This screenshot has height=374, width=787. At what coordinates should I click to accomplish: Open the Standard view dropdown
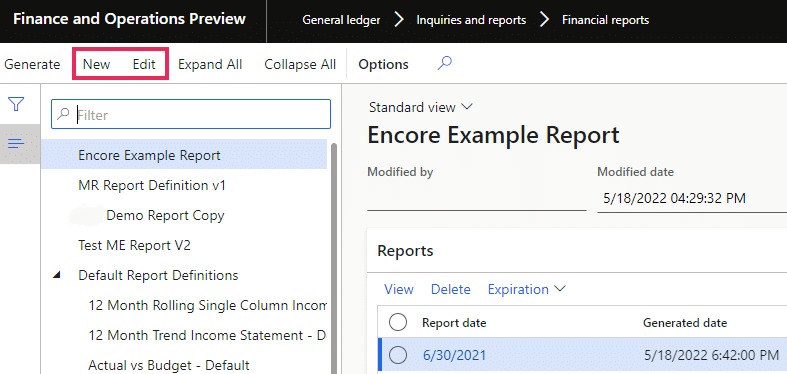421,107
